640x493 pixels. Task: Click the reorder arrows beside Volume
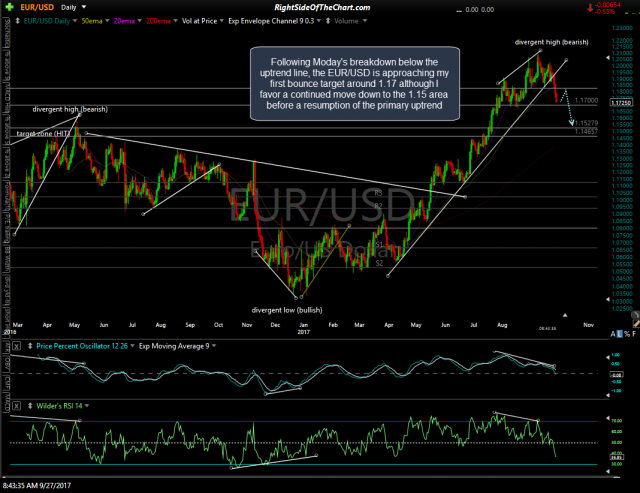(328, 21)
